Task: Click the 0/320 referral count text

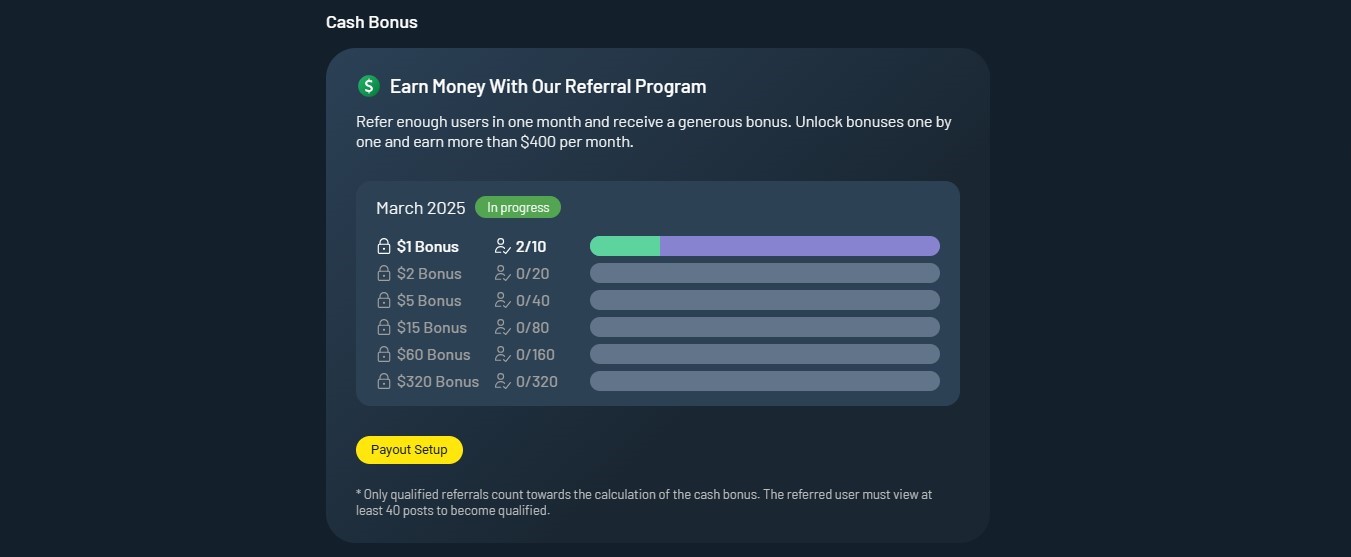Action: 537,381
